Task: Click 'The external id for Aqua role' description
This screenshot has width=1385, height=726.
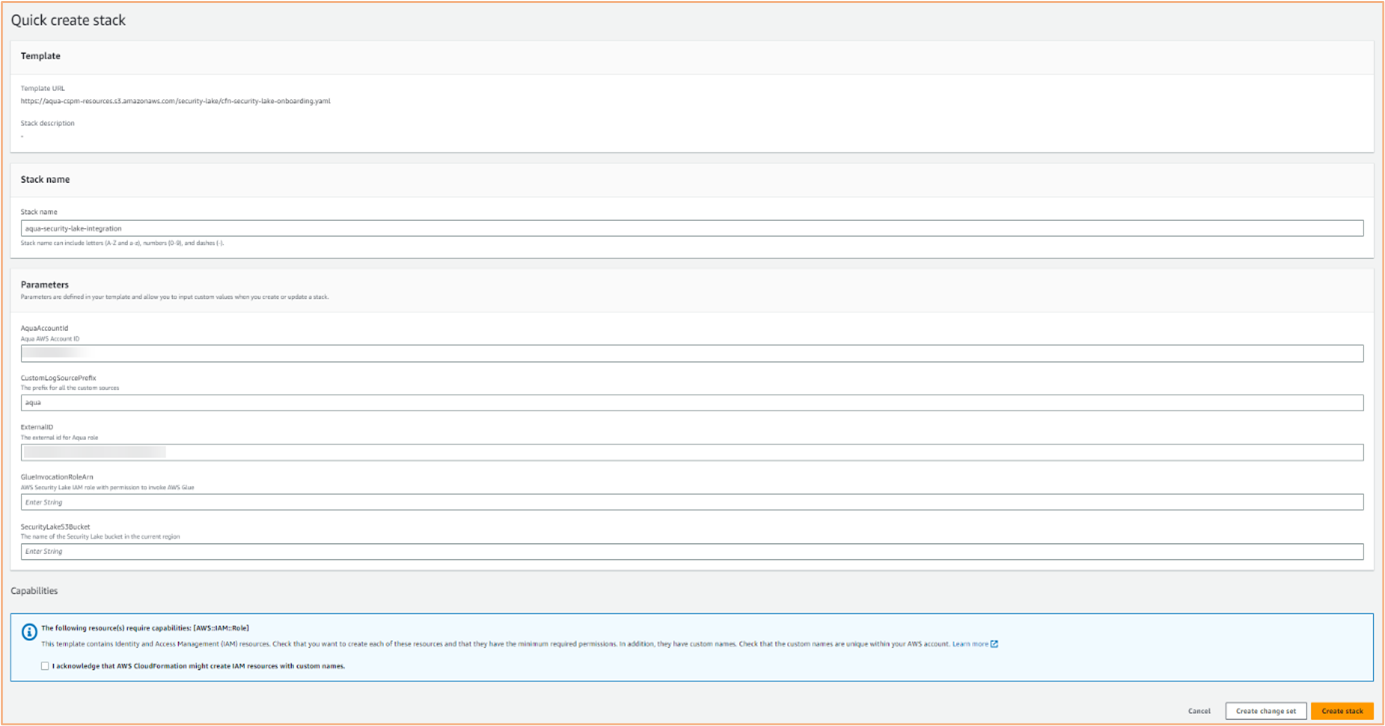Action: tap(59, 438)
